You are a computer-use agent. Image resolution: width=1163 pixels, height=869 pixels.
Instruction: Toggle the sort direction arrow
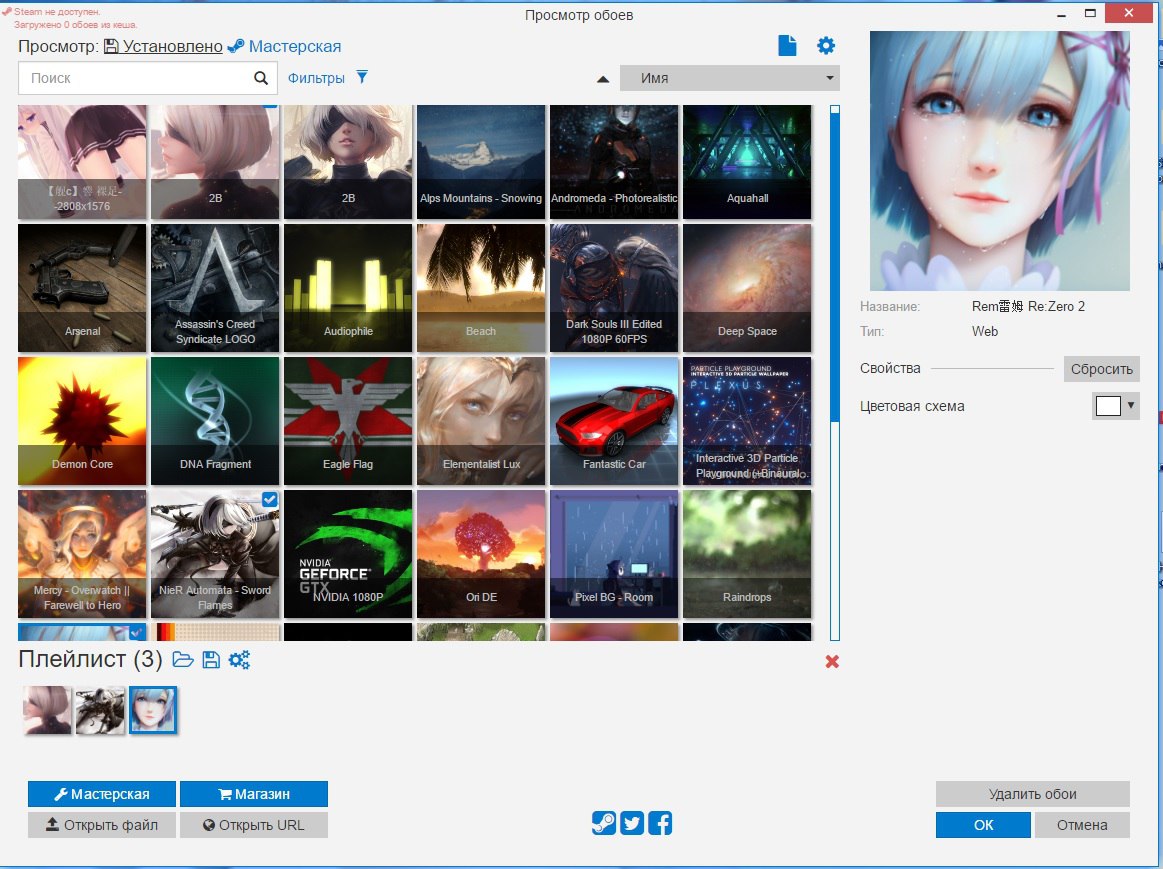[603, 79]
